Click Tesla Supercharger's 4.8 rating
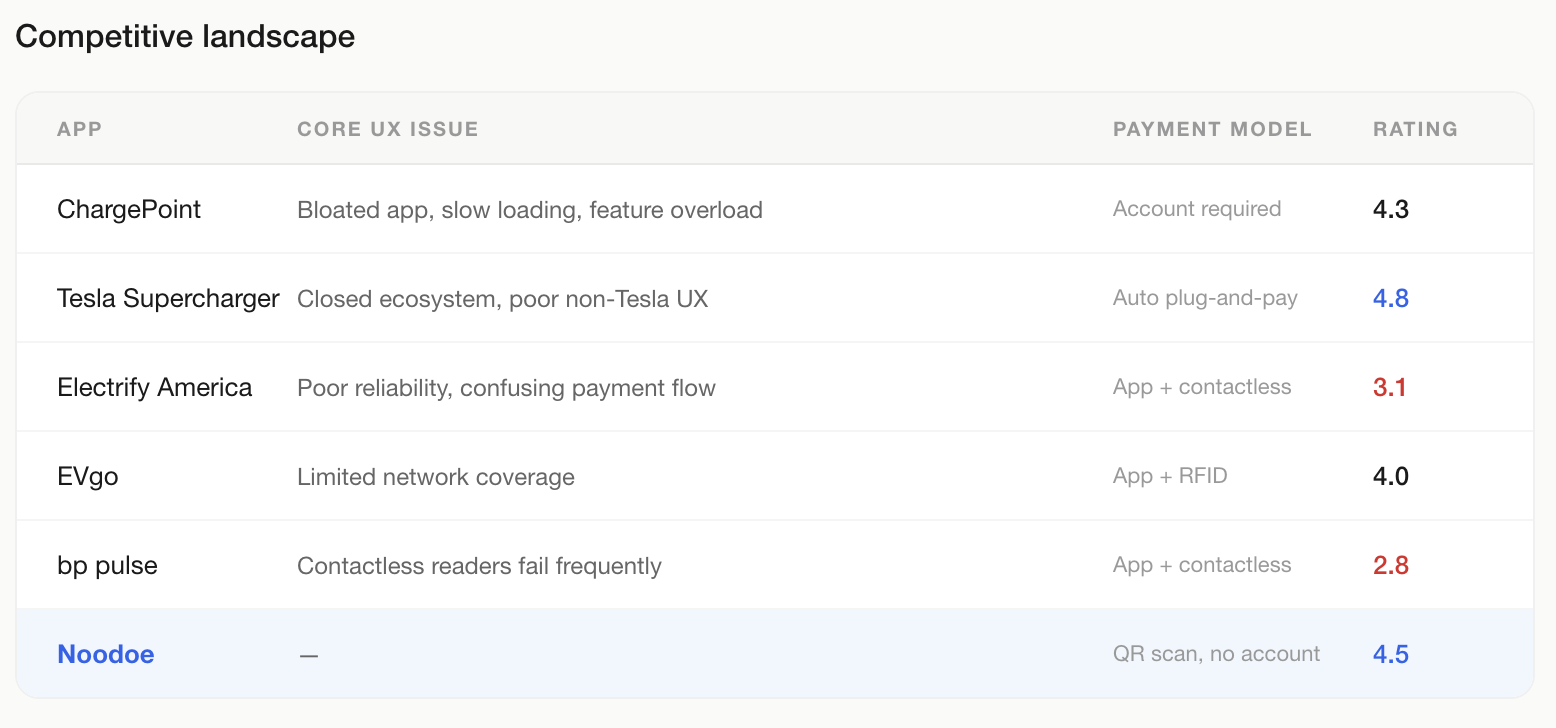The image size is (1556, 728). point(1391,298)
